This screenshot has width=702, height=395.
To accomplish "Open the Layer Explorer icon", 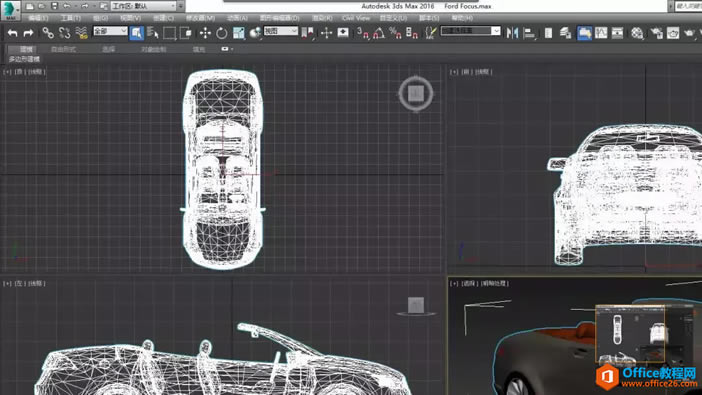I will pos(565,33).
